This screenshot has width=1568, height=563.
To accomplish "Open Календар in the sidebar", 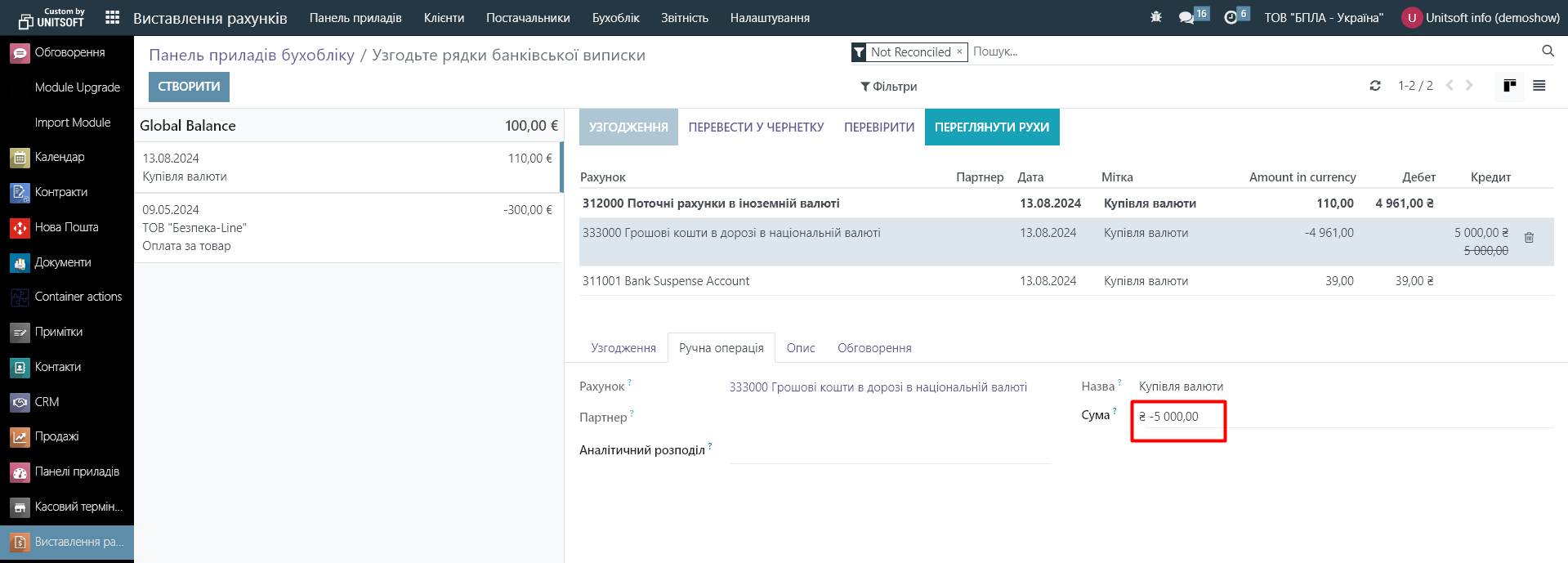I will tap(67, 157).
